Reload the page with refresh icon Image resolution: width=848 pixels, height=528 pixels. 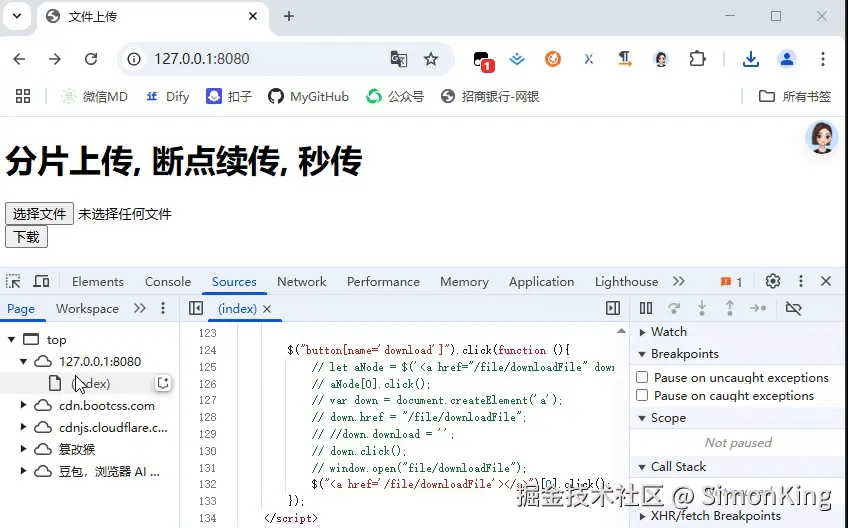[x=91, y=59]
